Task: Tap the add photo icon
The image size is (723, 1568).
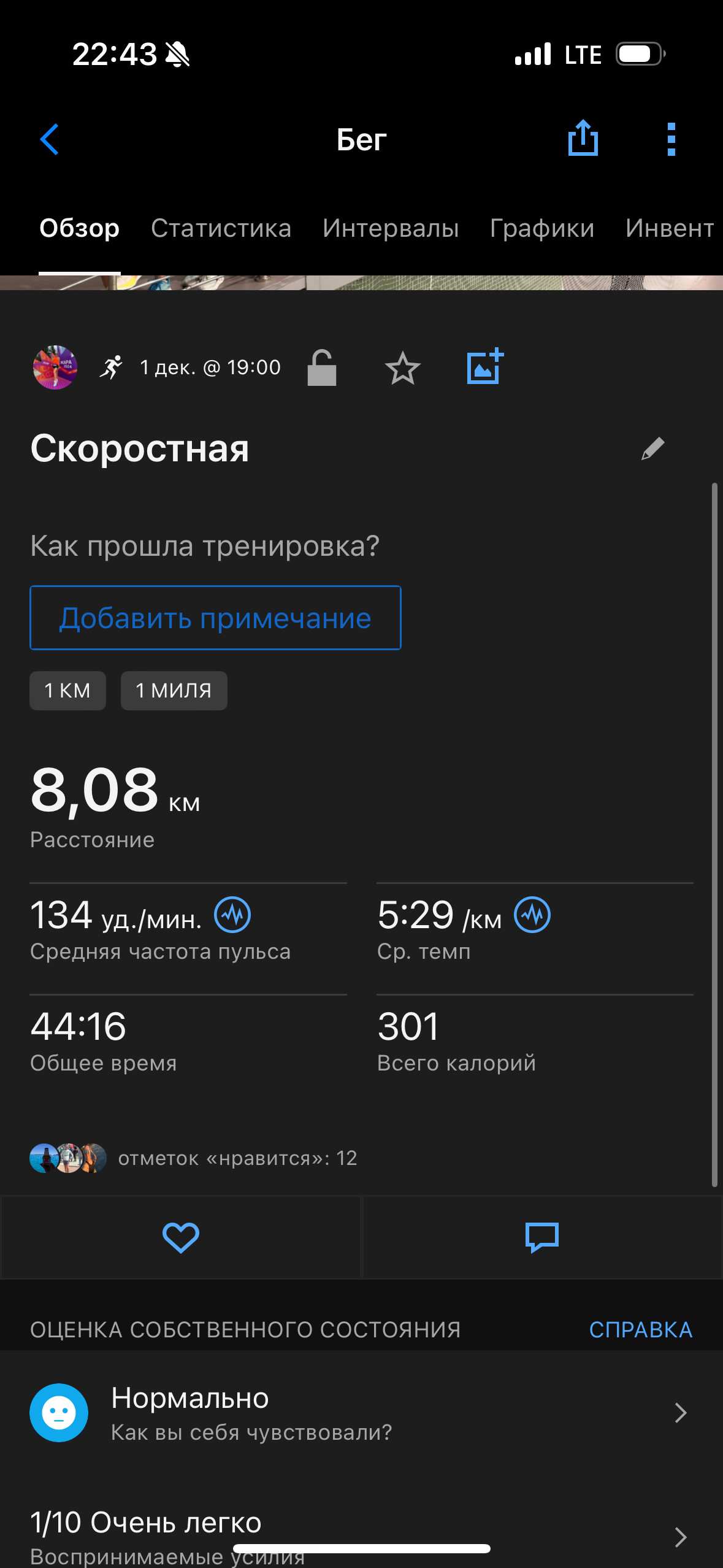Action: coord(485,367)
